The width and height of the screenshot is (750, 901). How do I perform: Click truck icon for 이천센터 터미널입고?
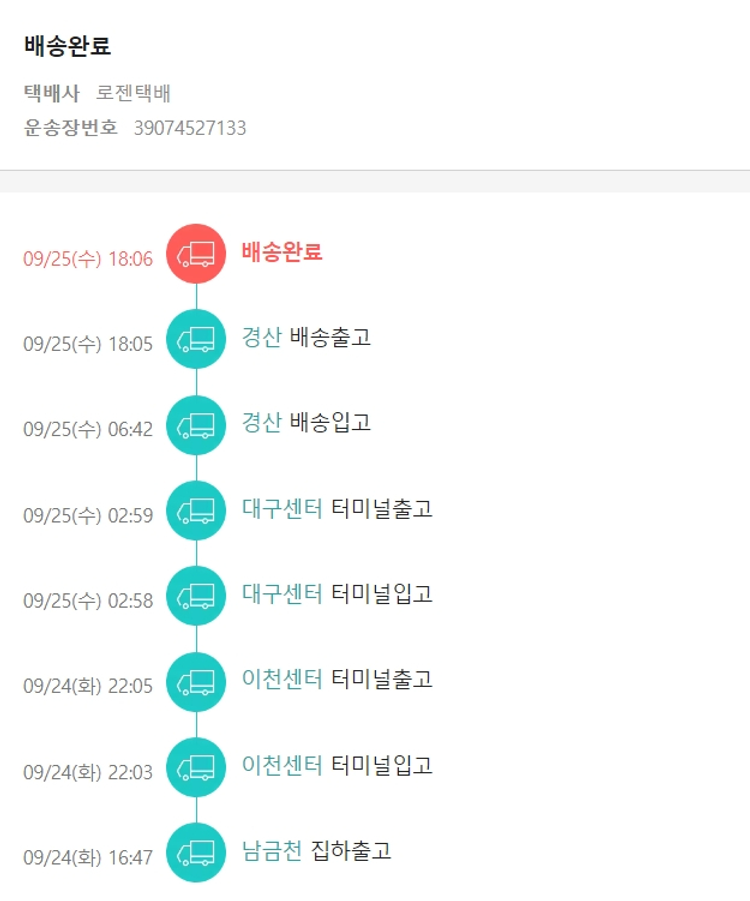pos(196,767)
